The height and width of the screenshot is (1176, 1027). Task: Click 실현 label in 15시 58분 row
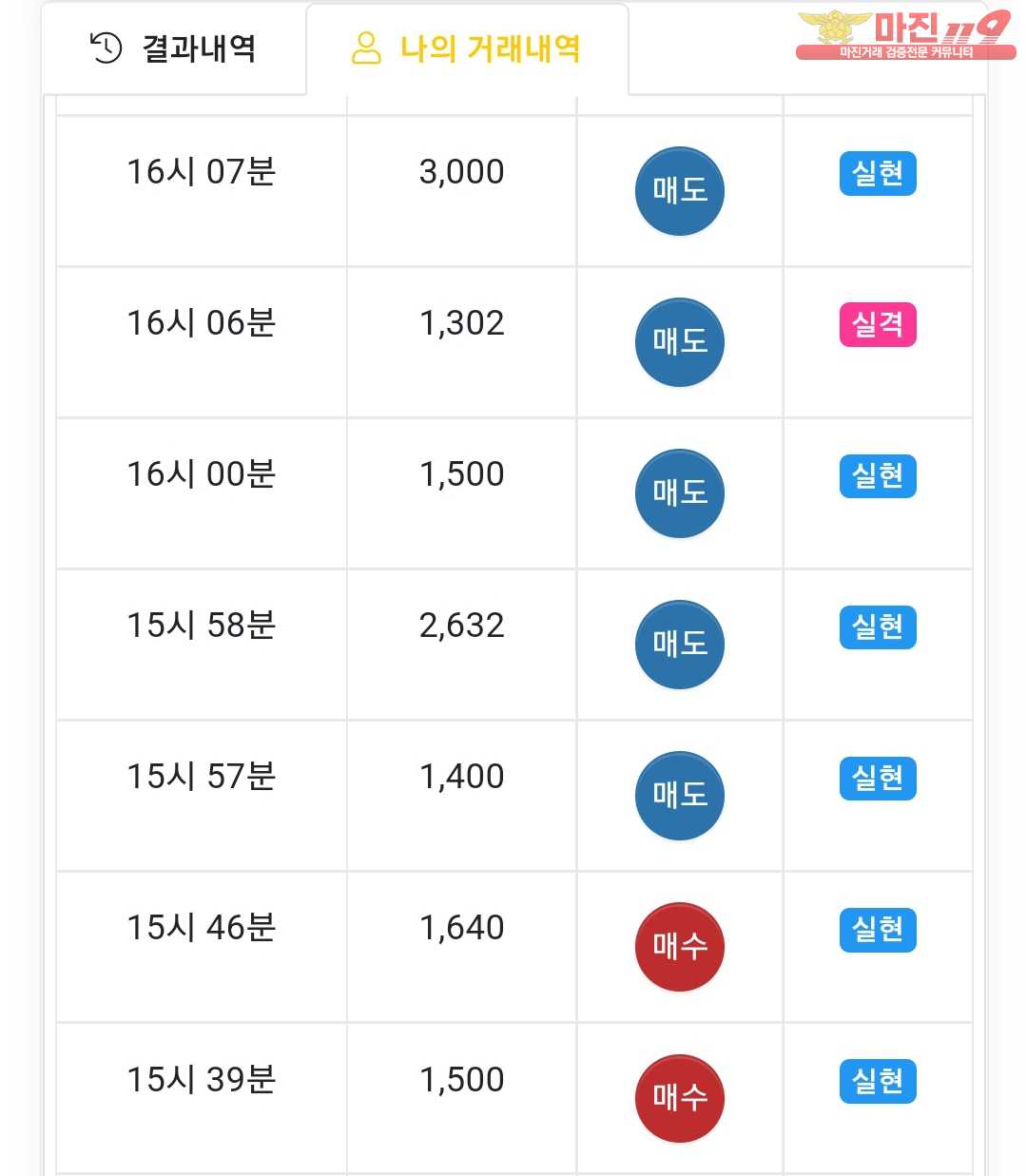[877, 627]
